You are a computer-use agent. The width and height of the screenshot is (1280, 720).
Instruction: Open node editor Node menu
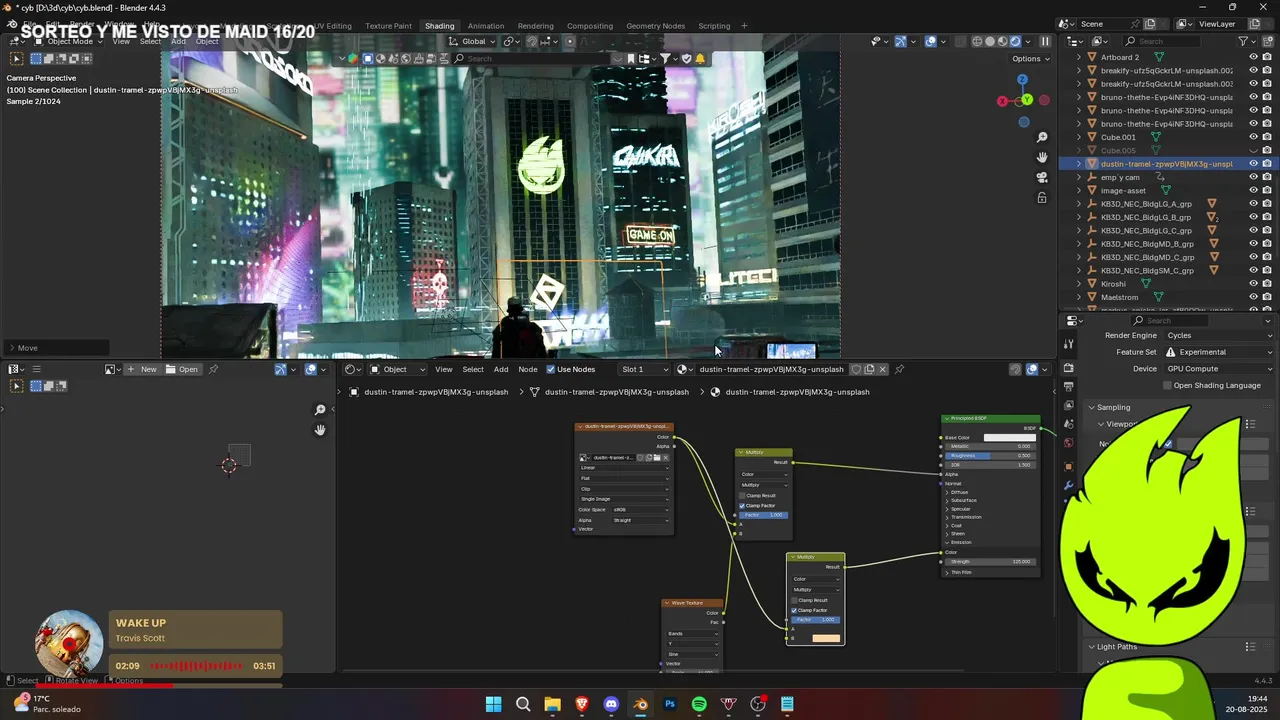click(528, 369)
